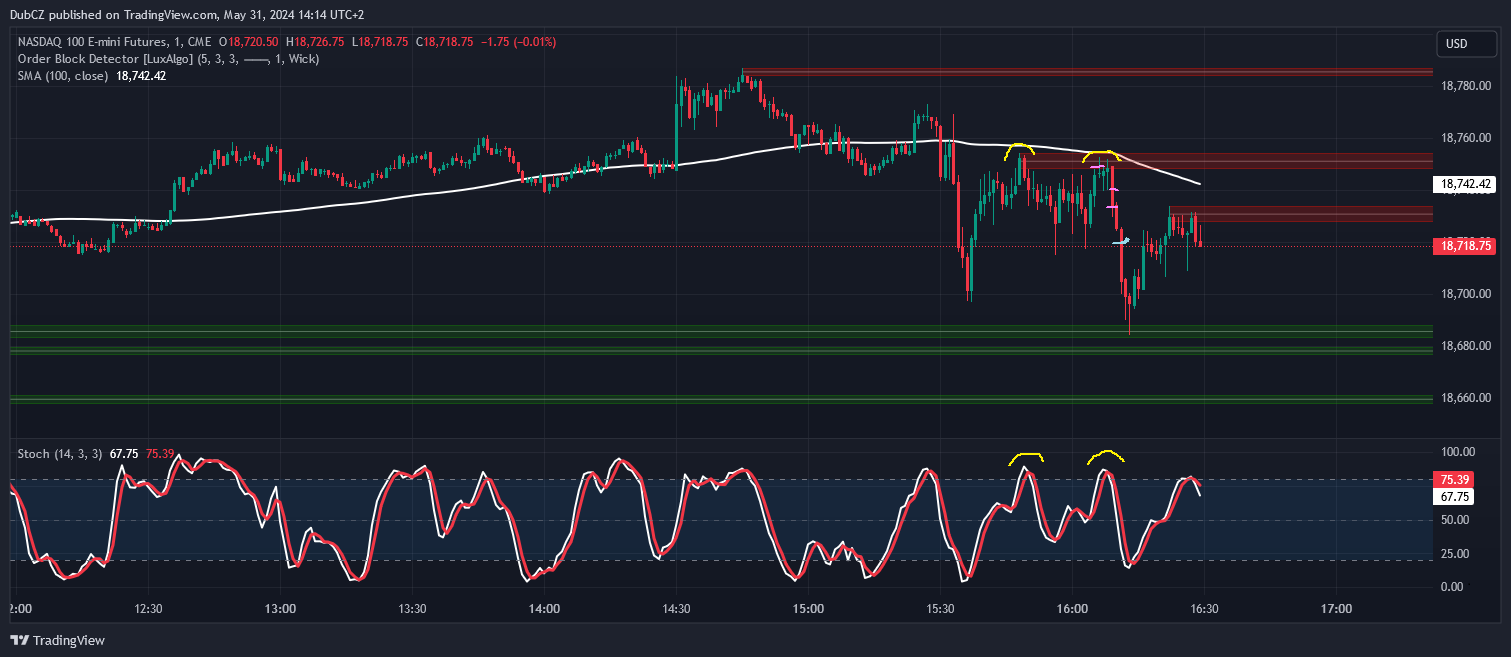Click the 18,780.00 level on price axis

coord(1467,86)
